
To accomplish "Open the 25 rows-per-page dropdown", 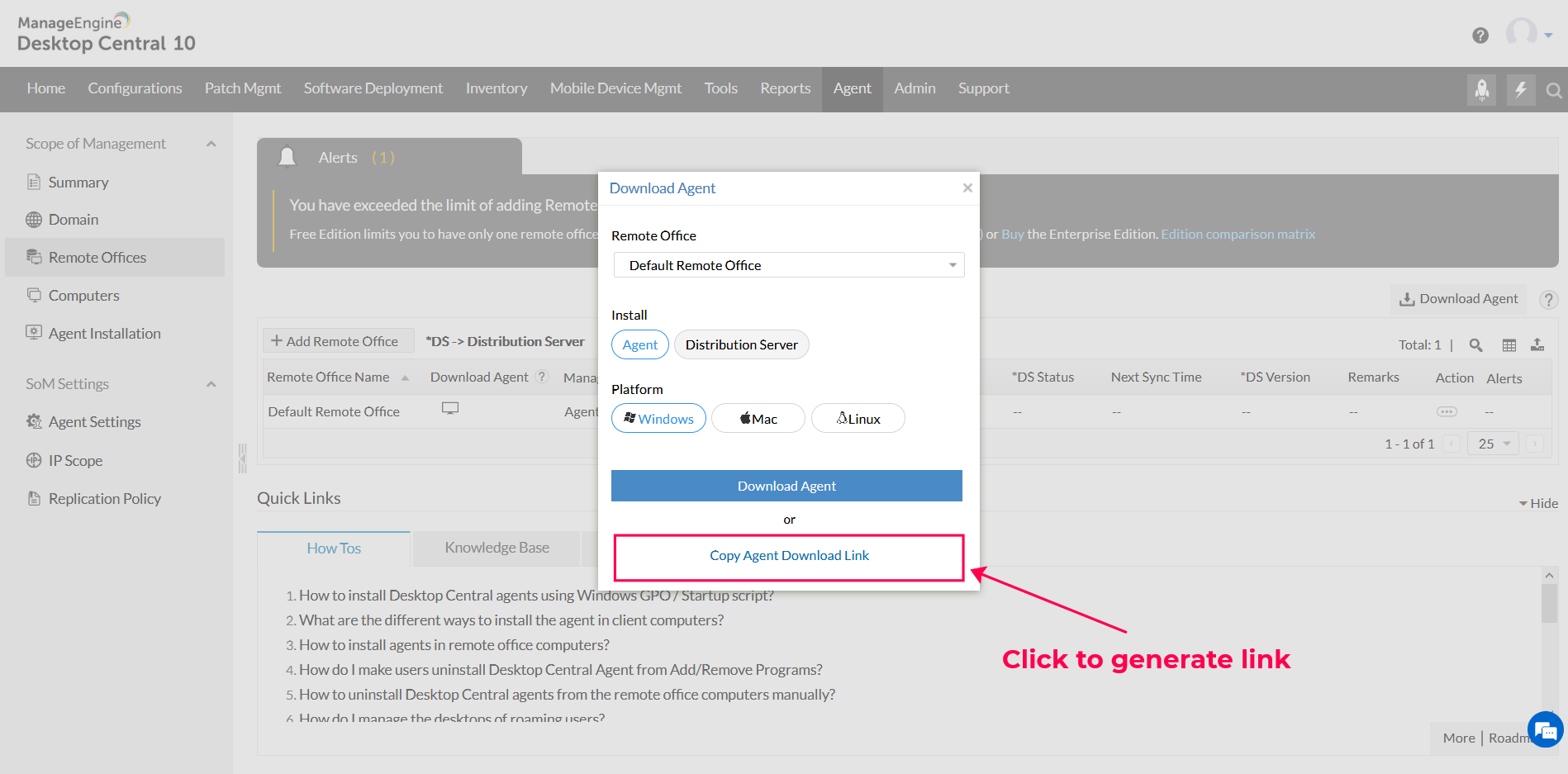I will (x=1494, y=444).
